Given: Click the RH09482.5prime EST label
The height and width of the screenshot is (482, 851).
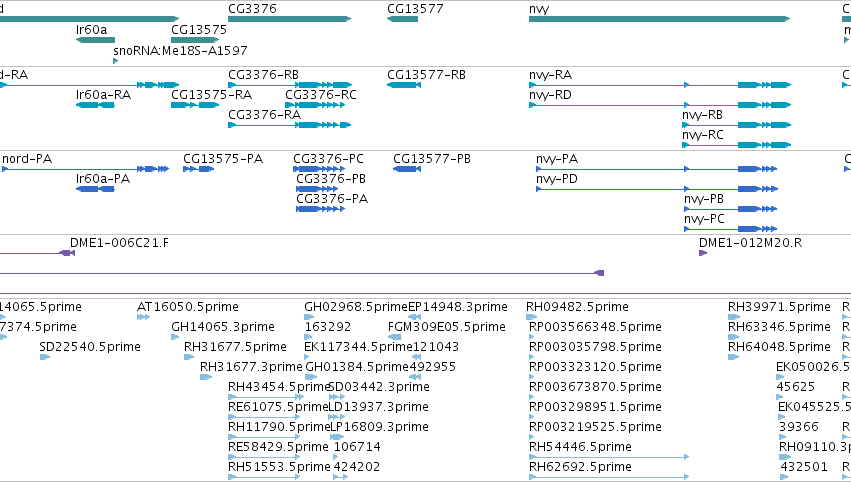Looking at the screenshot, I should [x=577, y=307].
